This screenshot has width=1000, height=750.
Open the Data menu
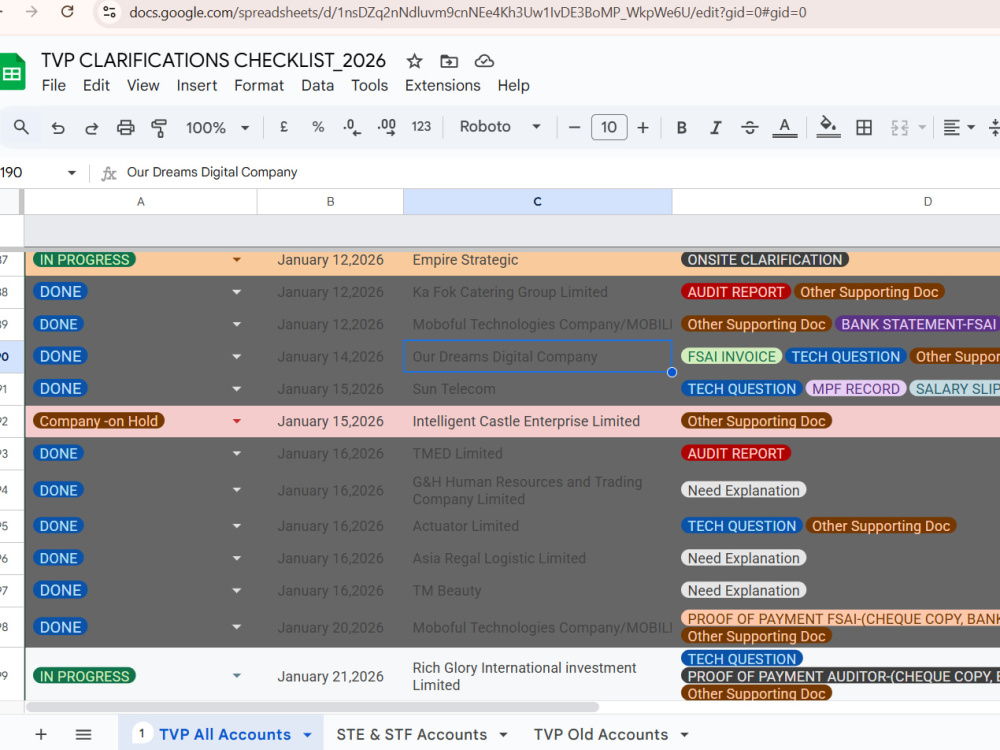pos(318,85)
